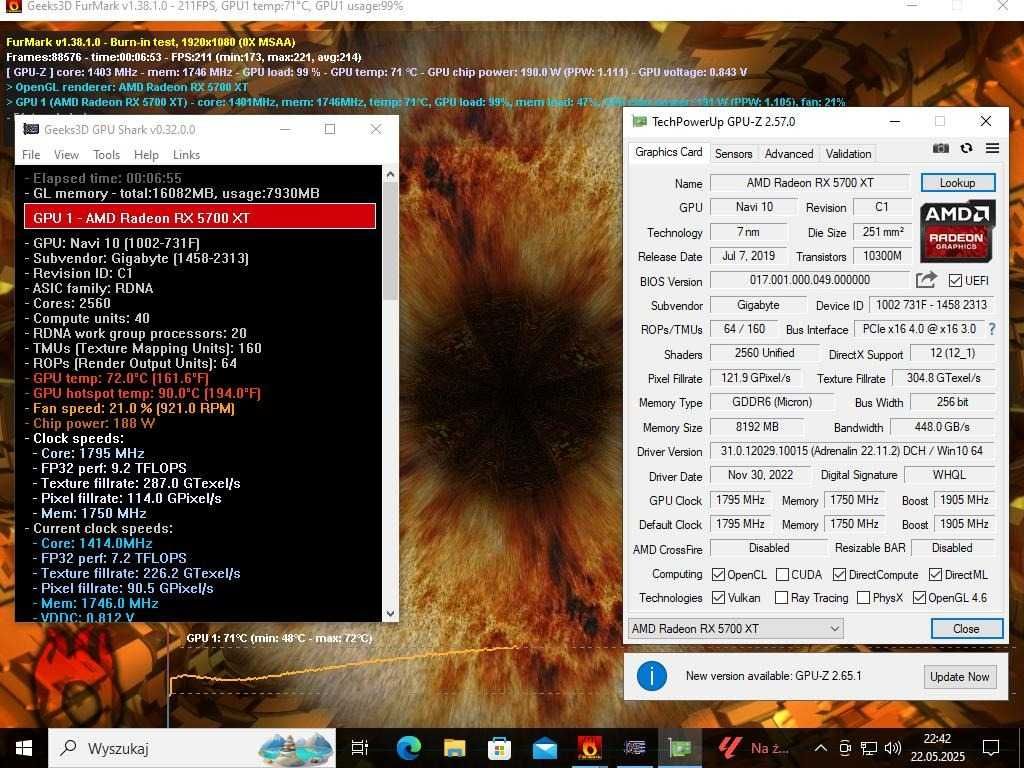This screenshot has width=1024, height=768.
Task: Open File Explorer from taskbar
Action: click(455, 748)
